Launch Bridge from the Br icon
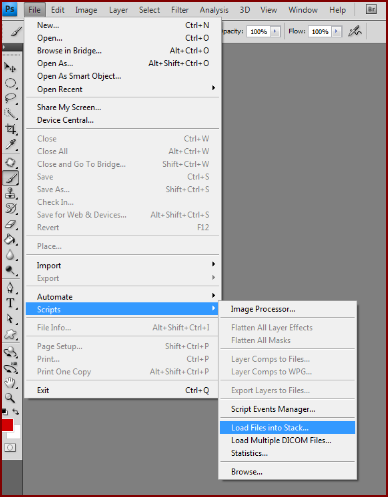This screenshot has height=497, width=388. click(371, 9)
